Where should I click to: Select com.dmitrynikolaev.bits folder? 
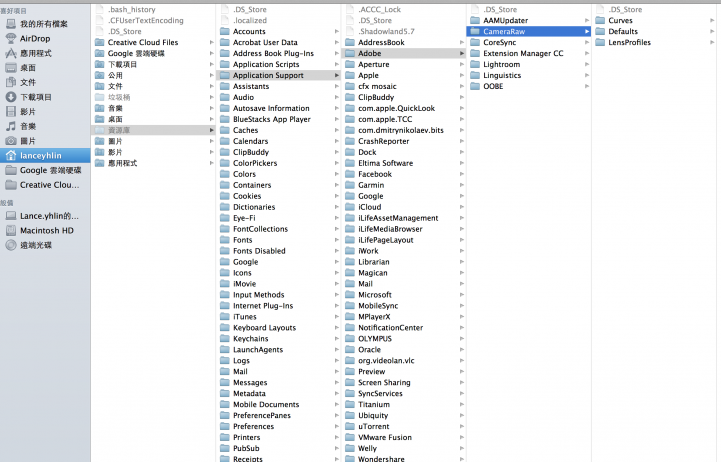click(x=404, y=130)
